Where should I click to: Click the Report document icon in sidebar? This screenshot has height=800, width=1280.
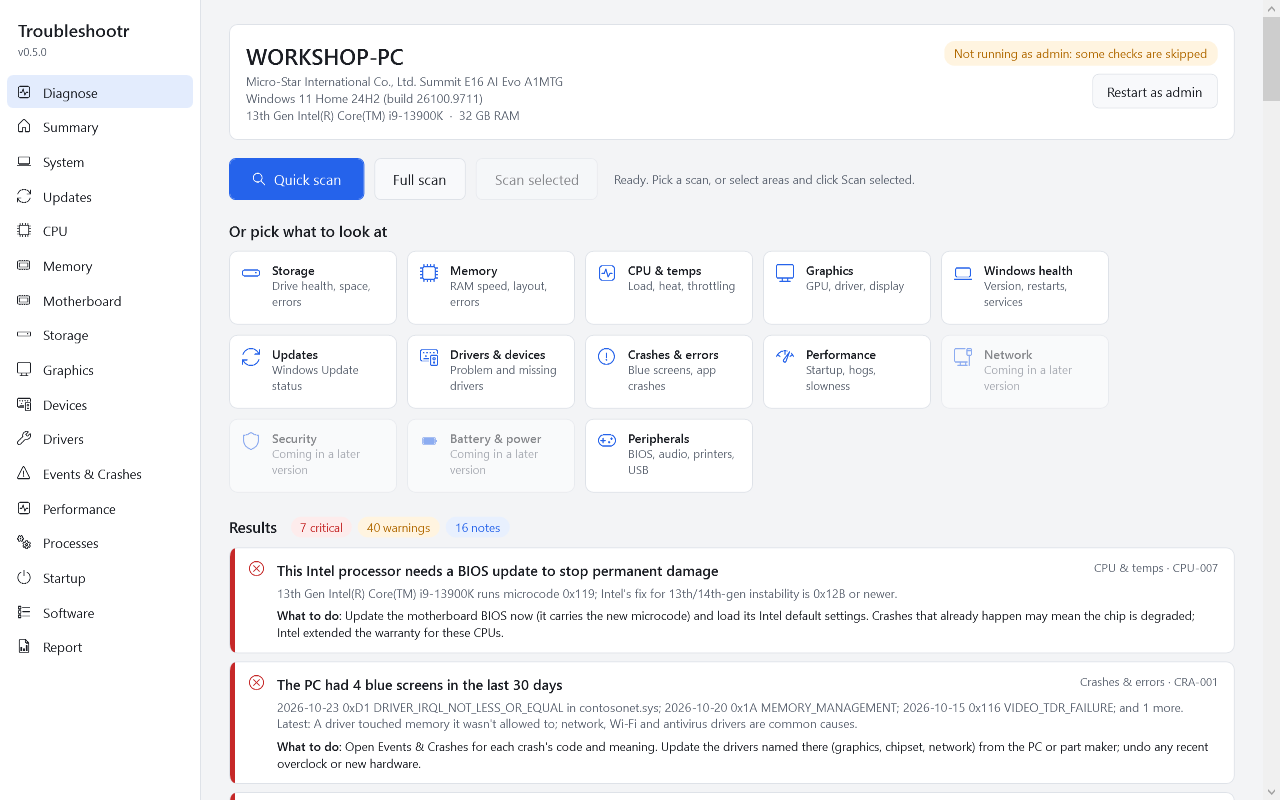[24, 647]
